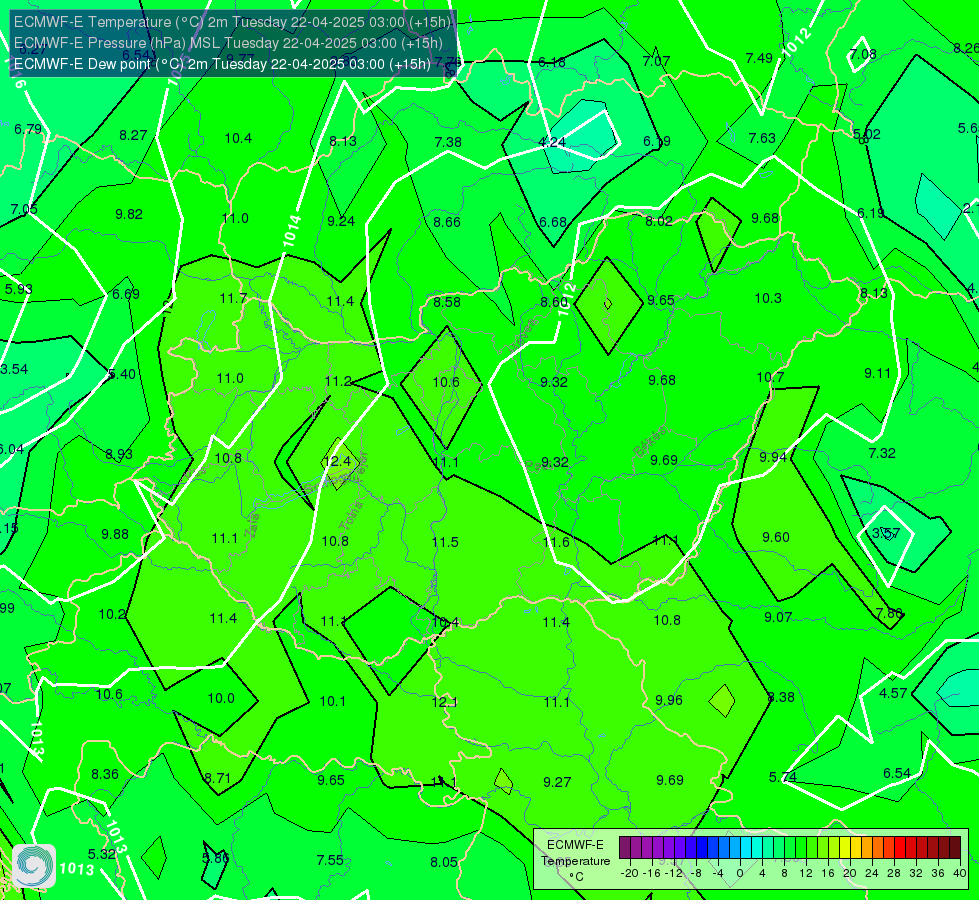Screen dimensions: 979x900
Task: Click the 9.82 temperature value
Action: point(129,214)
